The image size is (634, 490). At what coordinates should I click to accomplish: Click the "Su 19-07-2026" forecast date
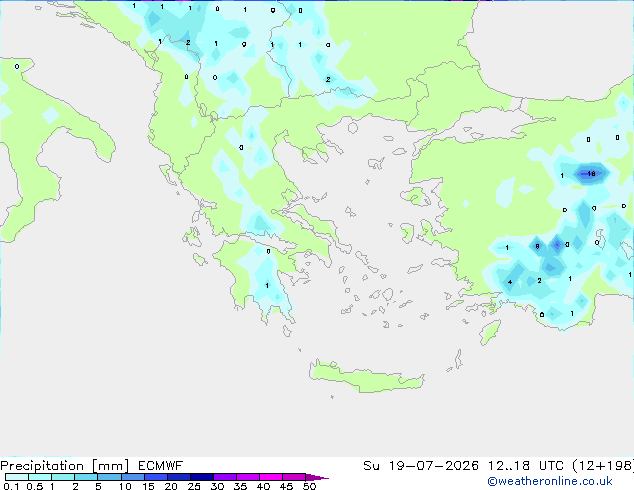(x=421, y=465)
